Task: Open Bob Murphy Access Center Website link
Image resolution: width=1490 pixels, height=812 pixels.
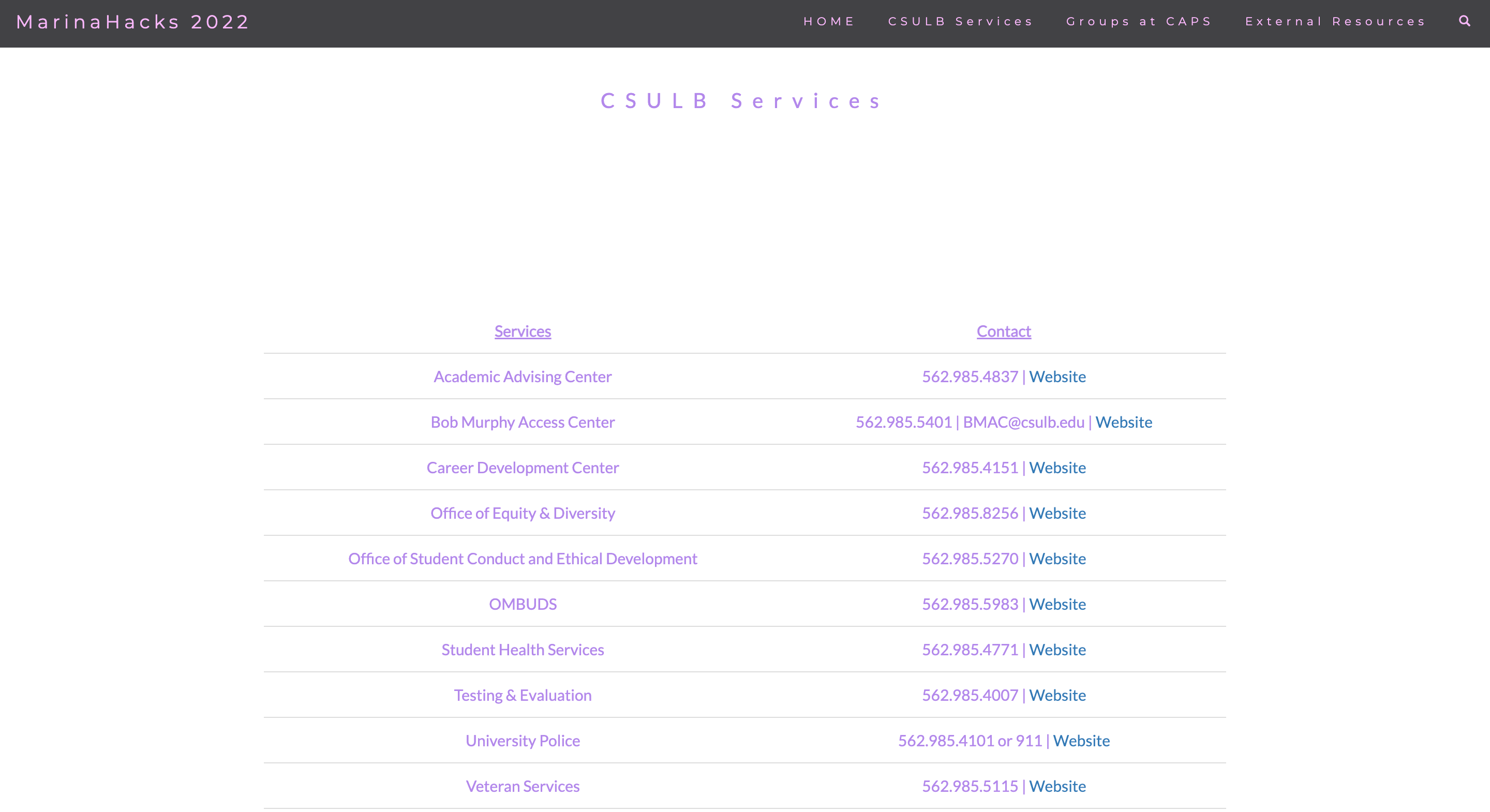Action: coord(1123,422)
